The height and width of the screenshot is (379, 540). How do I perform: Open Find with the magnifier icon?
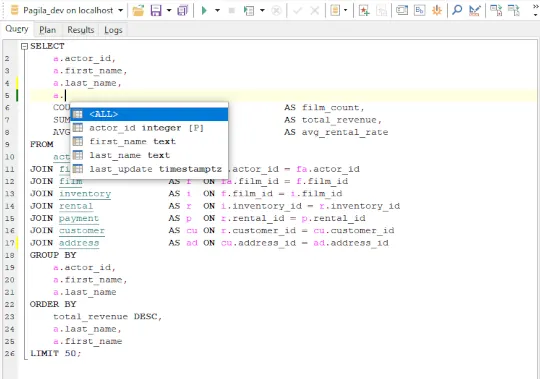click(x=457, y=11)
